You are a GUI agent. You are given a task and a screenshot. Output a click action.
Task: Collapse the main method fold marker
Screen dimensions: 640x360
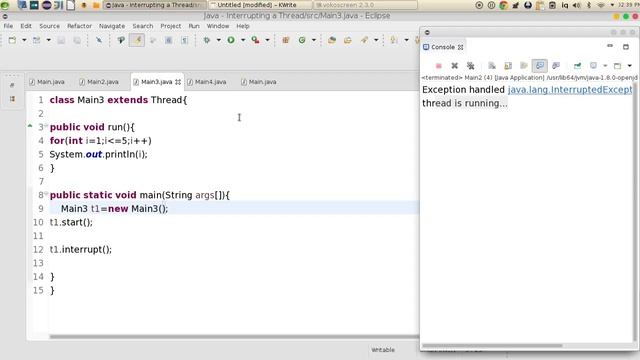tap(46, 193)
